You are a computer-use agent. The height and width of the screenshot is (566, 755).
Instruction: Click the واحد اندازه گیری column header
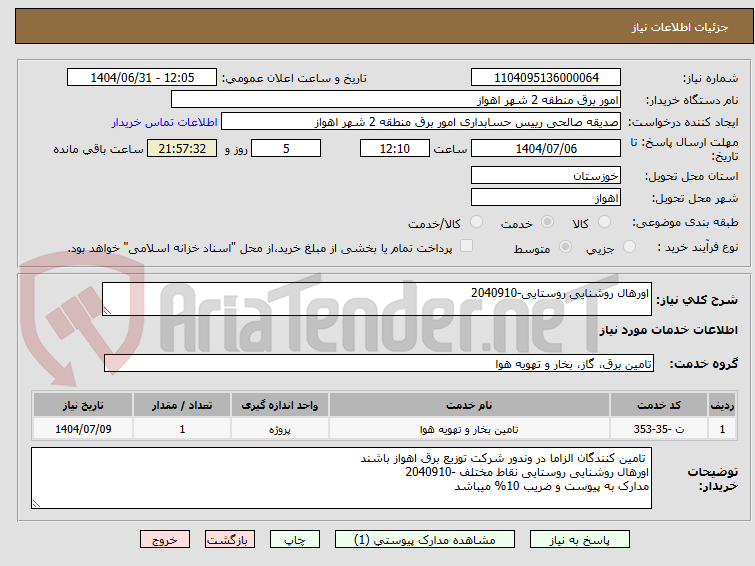point(280,405)
